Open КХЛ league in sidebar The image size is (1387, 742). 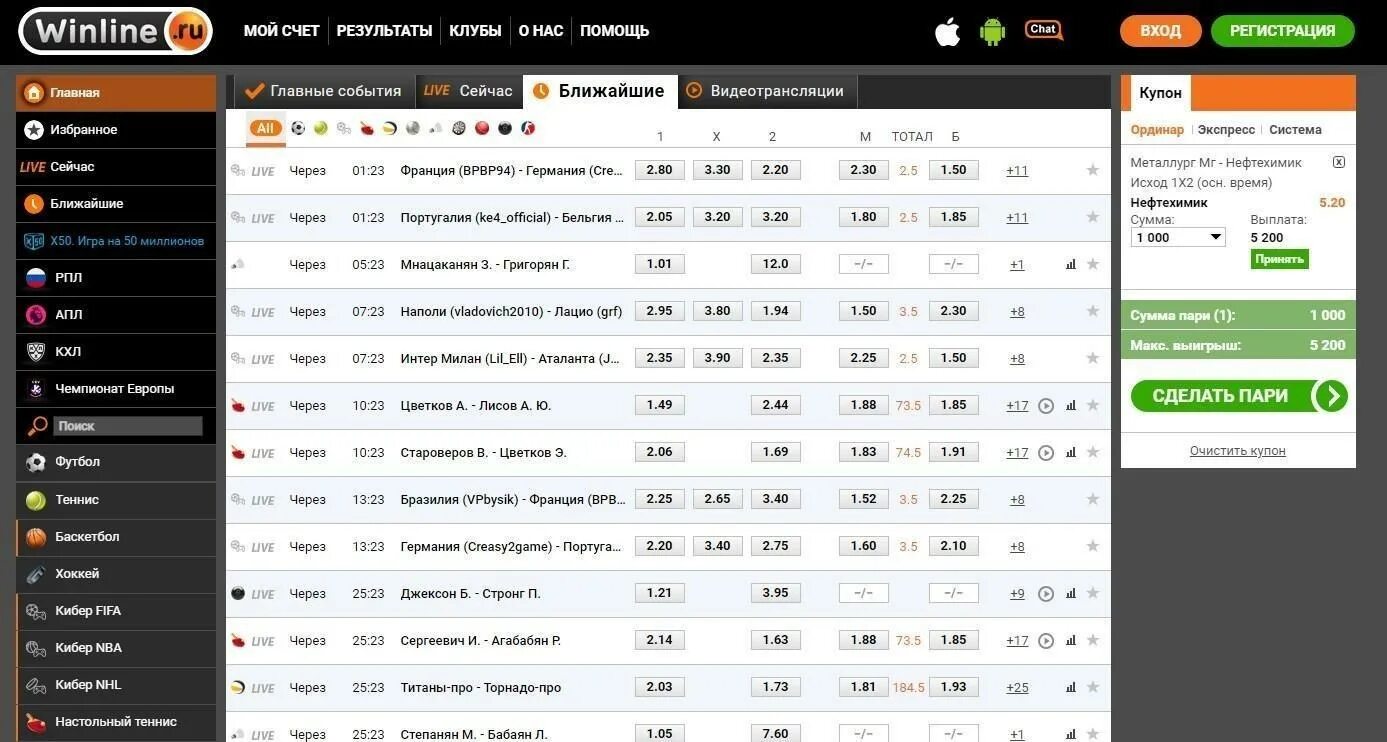click(116, 352)
